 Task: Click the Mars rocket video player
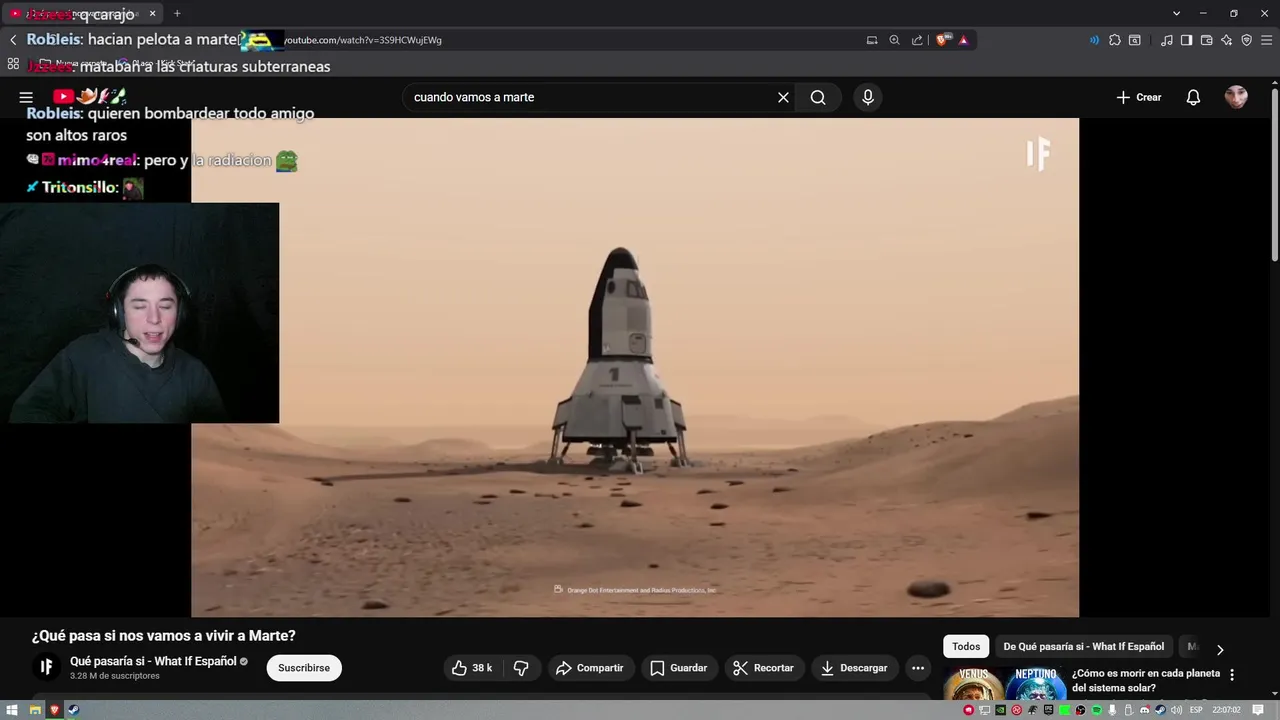635,367
